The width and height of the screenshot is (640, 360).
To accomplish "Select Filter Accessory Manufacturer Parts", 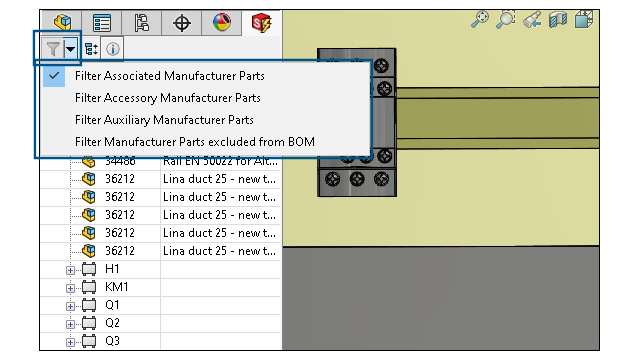I will click(x=168, y=98).
